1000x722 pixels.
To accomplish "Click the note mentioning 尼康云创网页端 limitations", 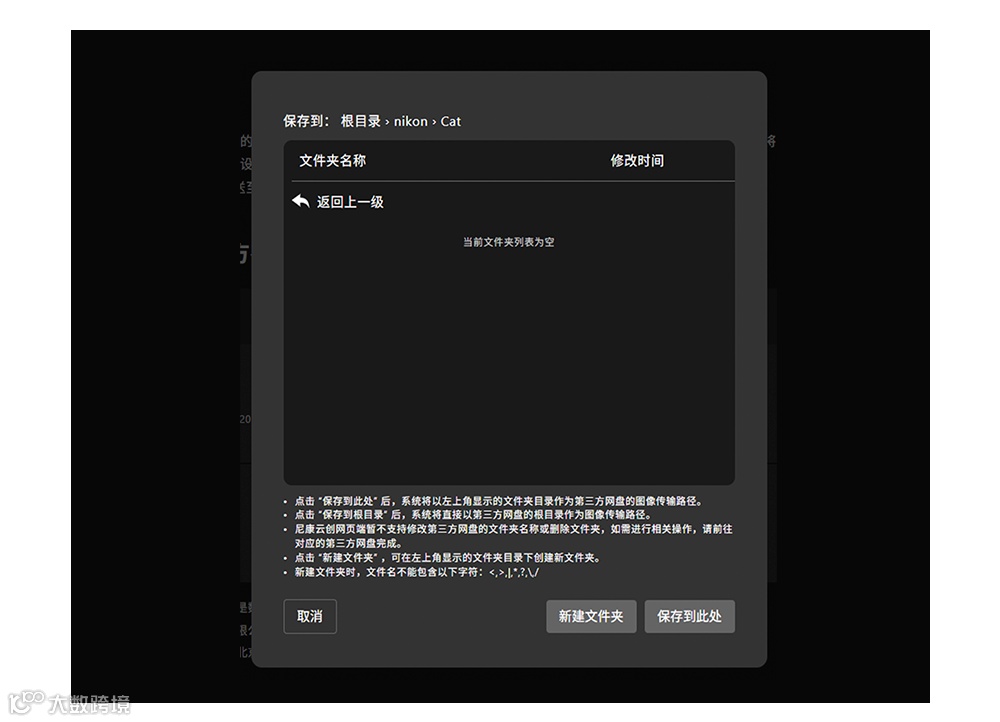I will (505, 529).
